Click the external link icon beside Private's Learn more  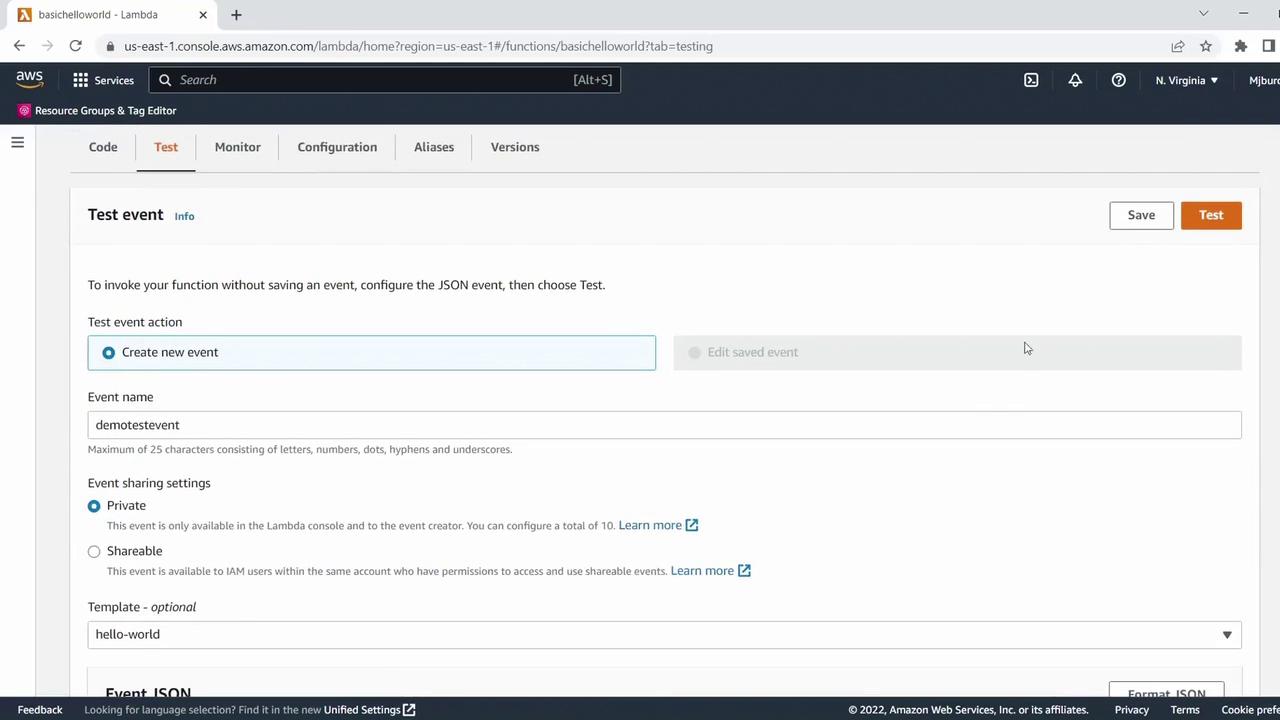pyautogui.click(x=692, y=525)
